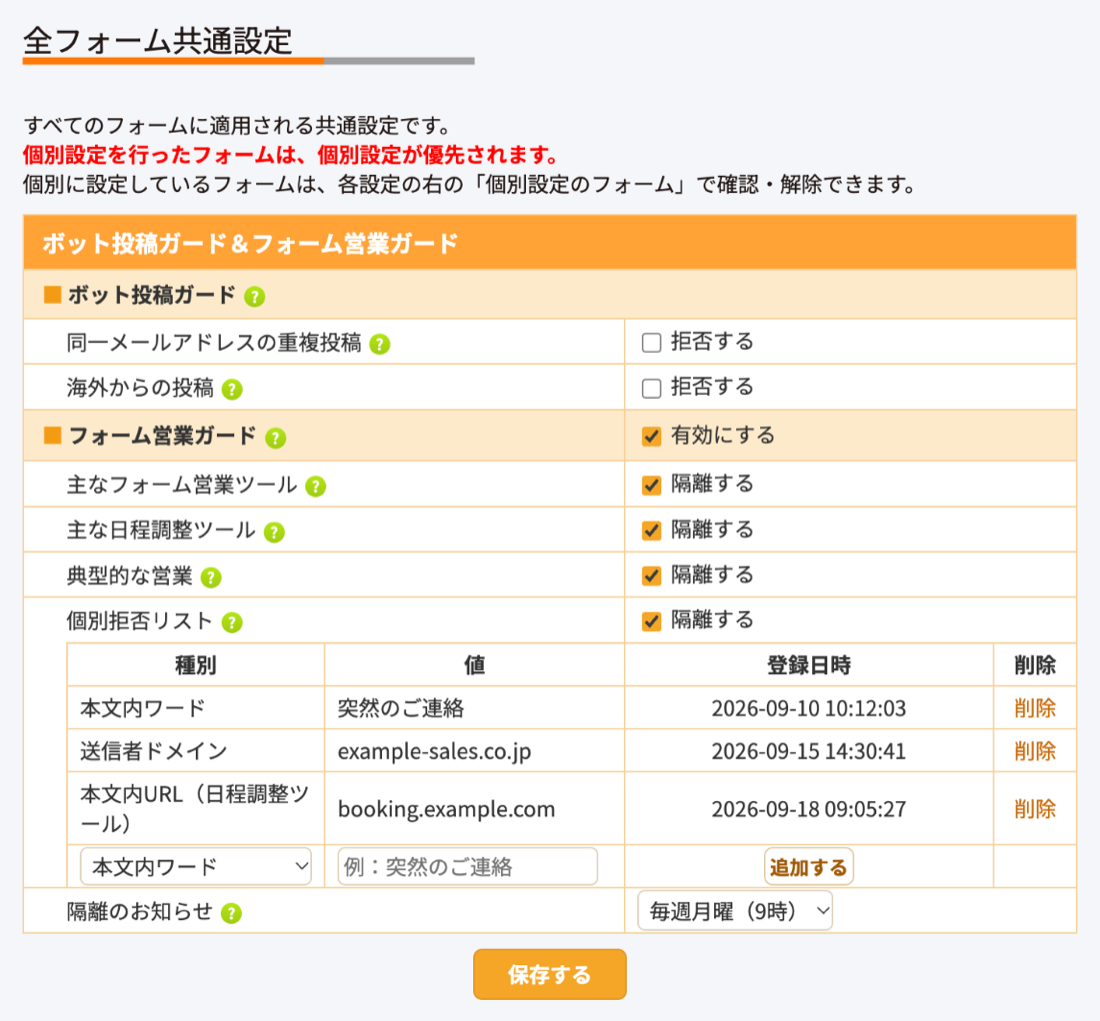Uncheck 有効にする for フォーム営業ガード
The width and height of the screenshot is (1100, 1021).
tap(652, 436)
